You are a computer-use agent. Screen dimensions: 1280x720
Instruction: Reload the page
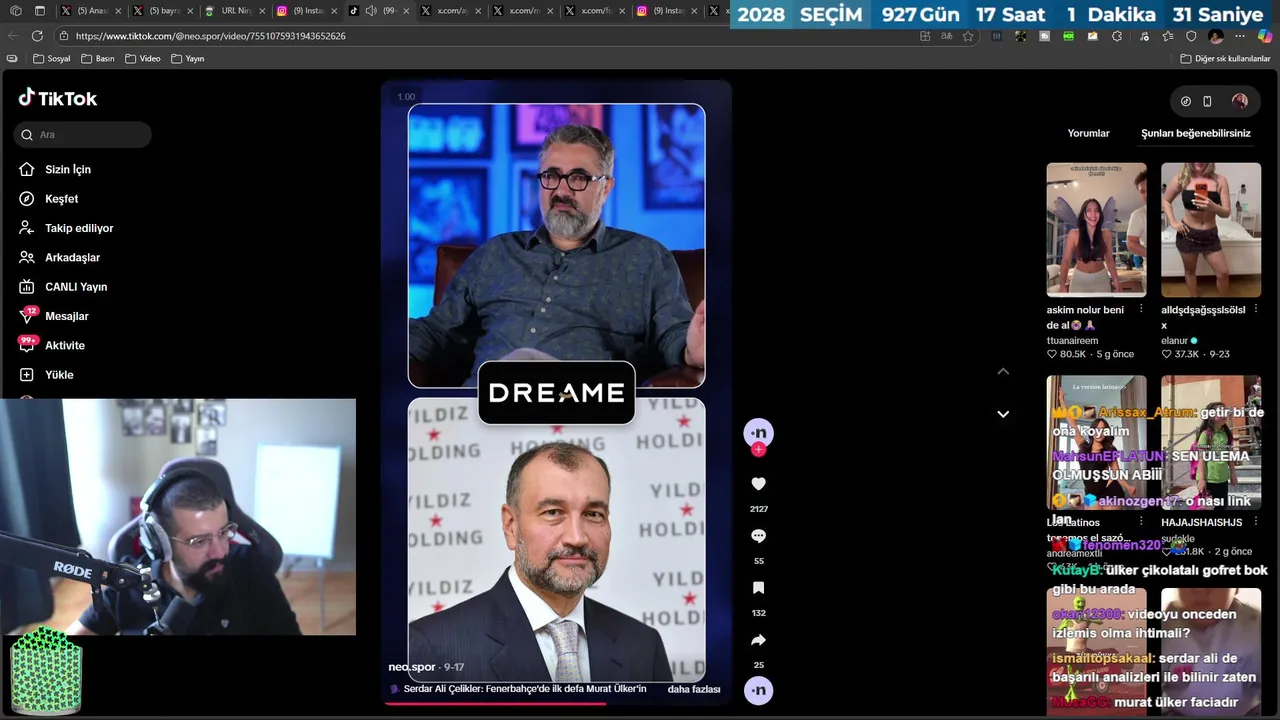tap(37, 36)
